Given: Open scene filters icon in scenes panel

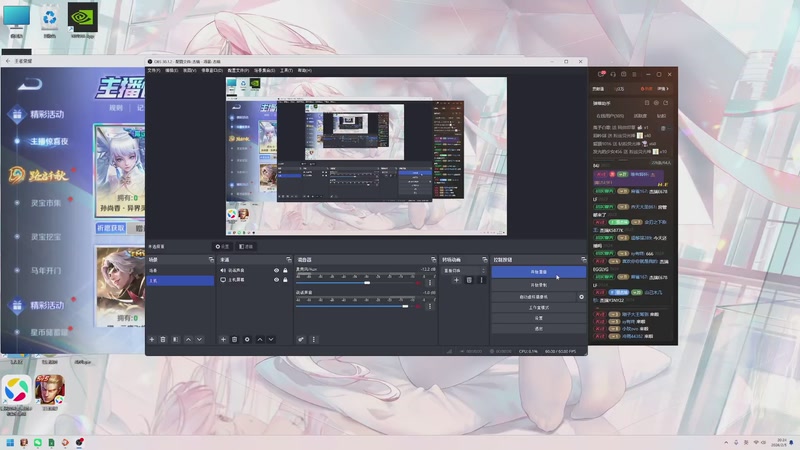Looking at the screenshot, I should pyautogui.click(x=176, y=339).
